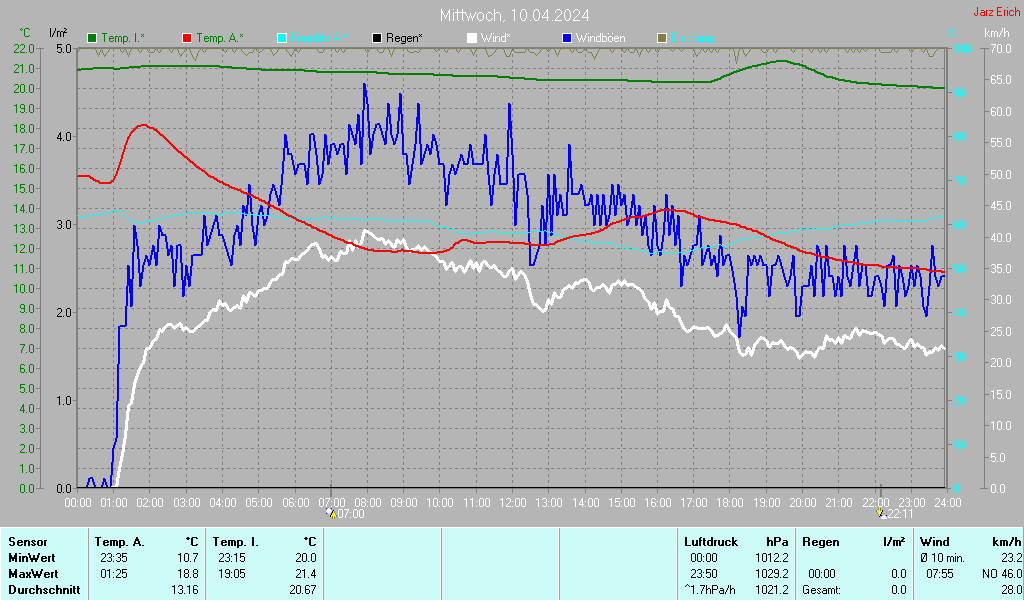The width and height of the screenshot is (1024, 600).
Task: Click the Regen legend label
Action: [x=404, y=38]
